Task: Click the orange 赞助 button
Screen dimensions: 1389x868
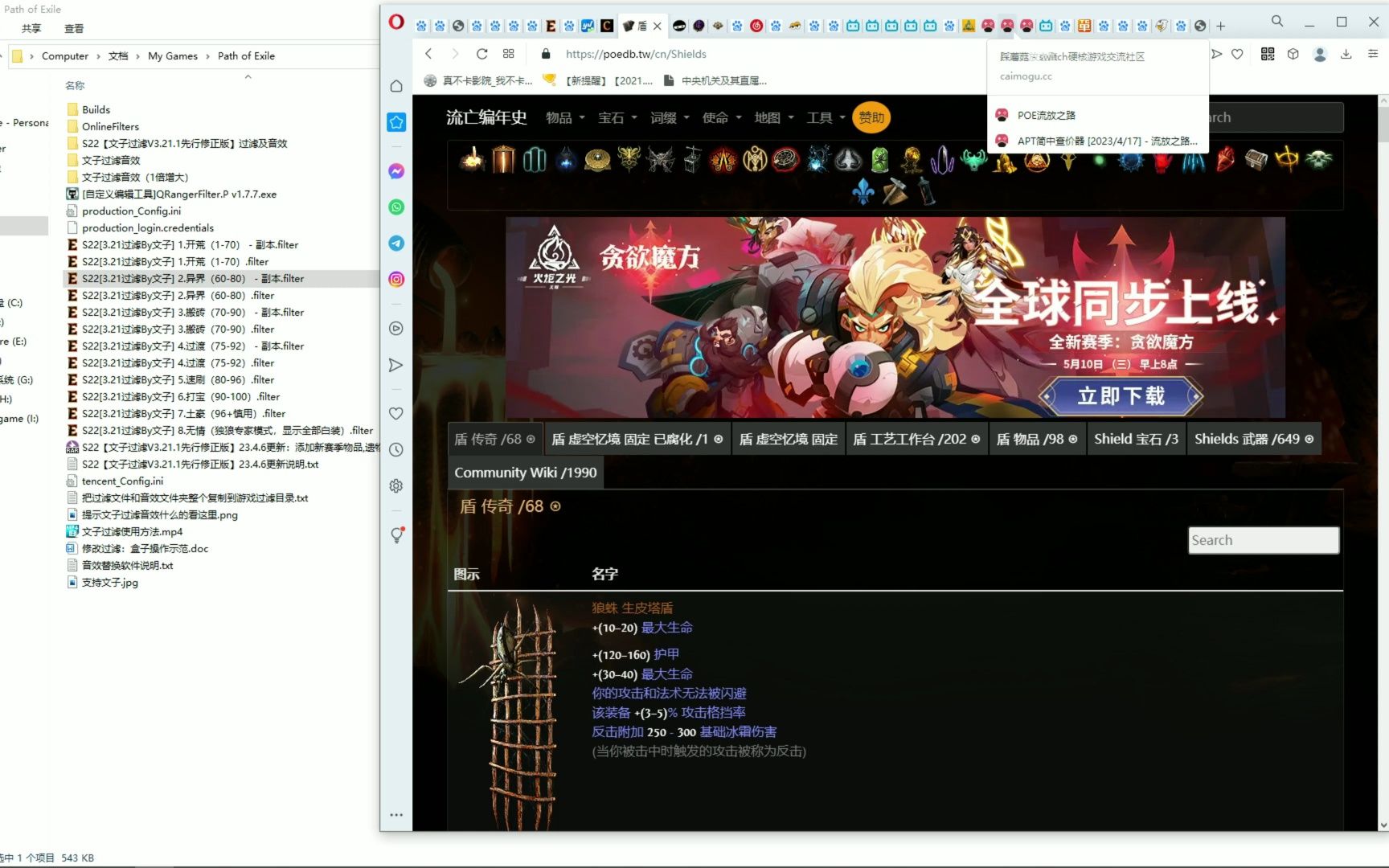Action: coord(871,117)
